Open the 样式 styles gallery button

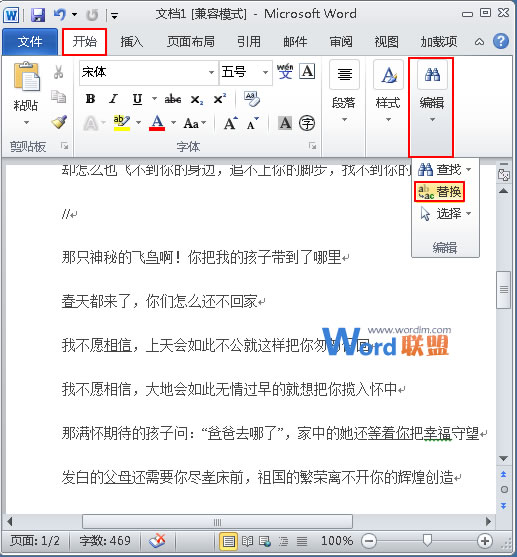(x=388, y=92)
